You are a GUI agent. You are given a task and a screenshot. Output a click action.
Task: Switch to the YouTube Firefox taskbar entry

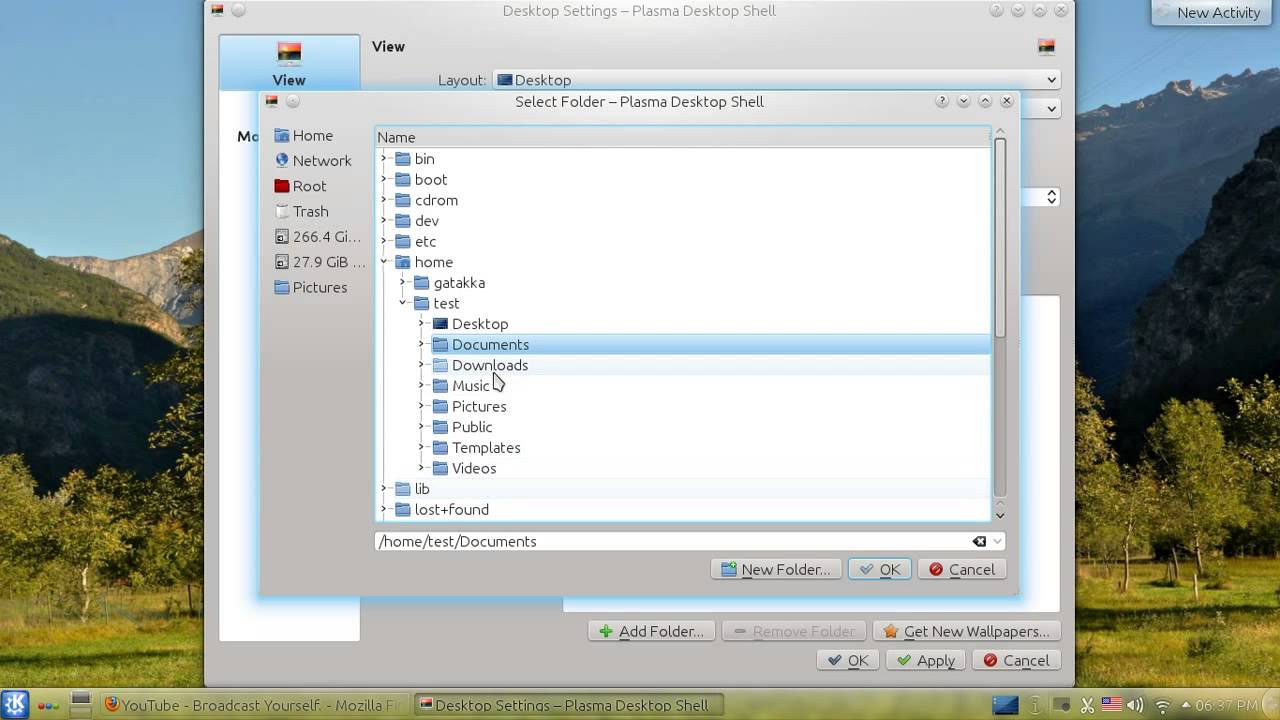click(256, 705)
